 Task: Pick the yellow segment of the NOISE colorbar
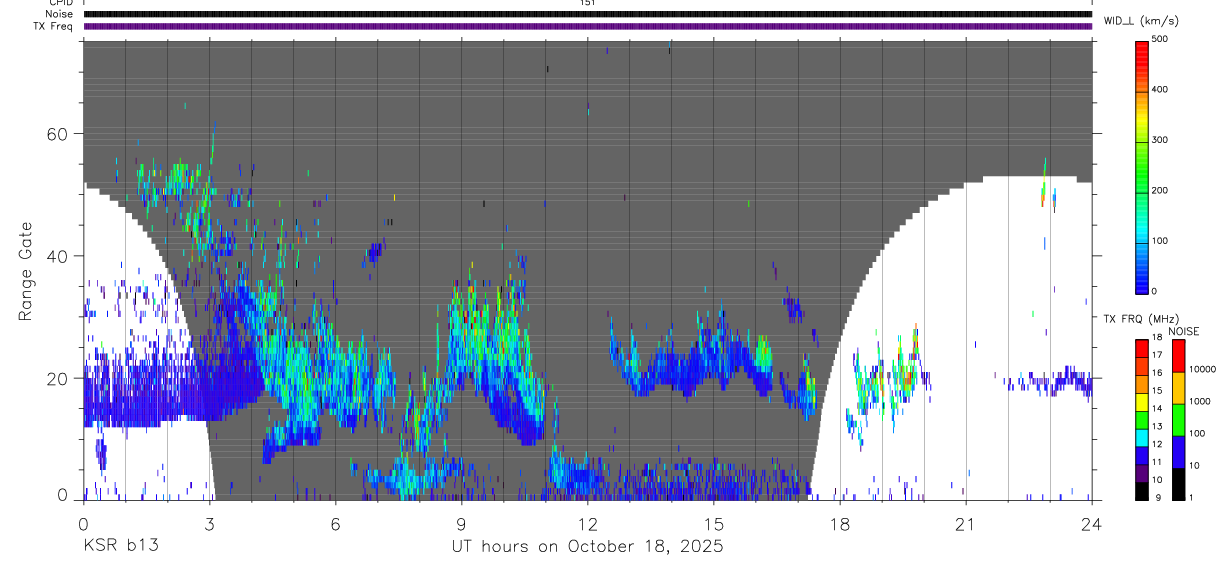tap(1178, 387)
